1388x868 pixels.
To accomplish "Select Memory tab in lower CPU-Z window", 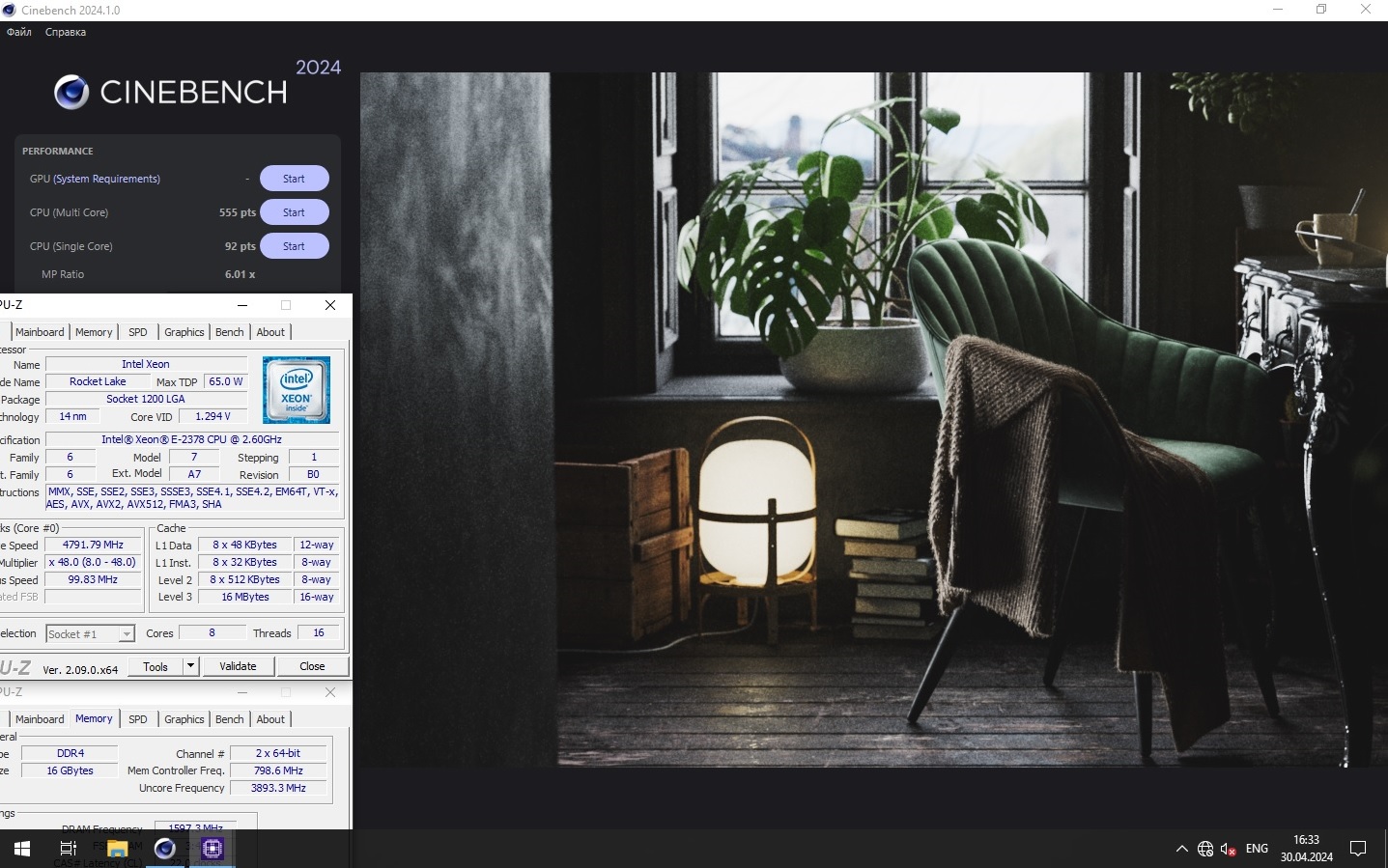I will point(94,719).
